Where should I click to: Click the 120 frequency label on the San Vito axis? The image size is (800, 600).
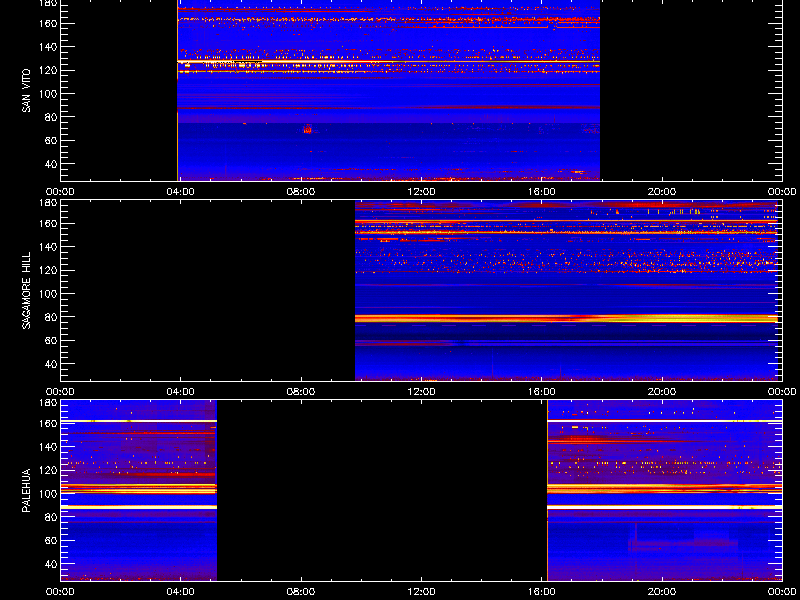coord(49,70)
